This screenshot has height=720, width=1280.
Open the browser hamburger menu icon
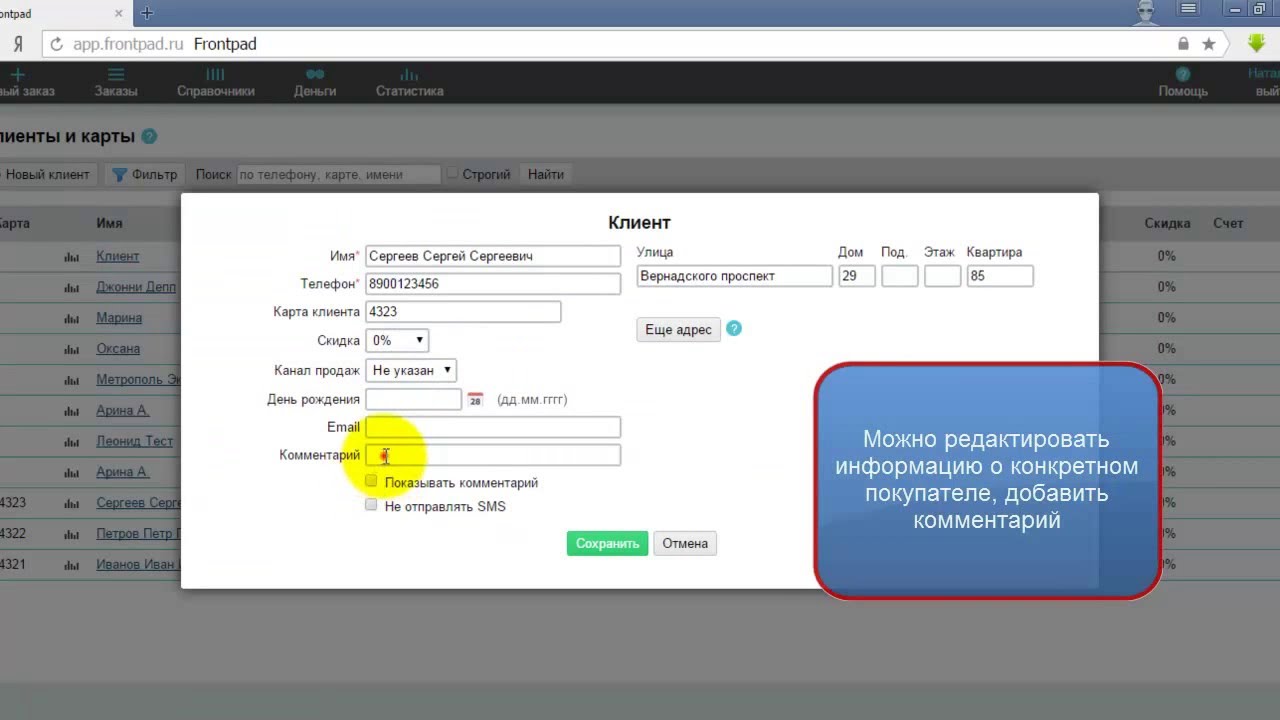click(1189, 9)
